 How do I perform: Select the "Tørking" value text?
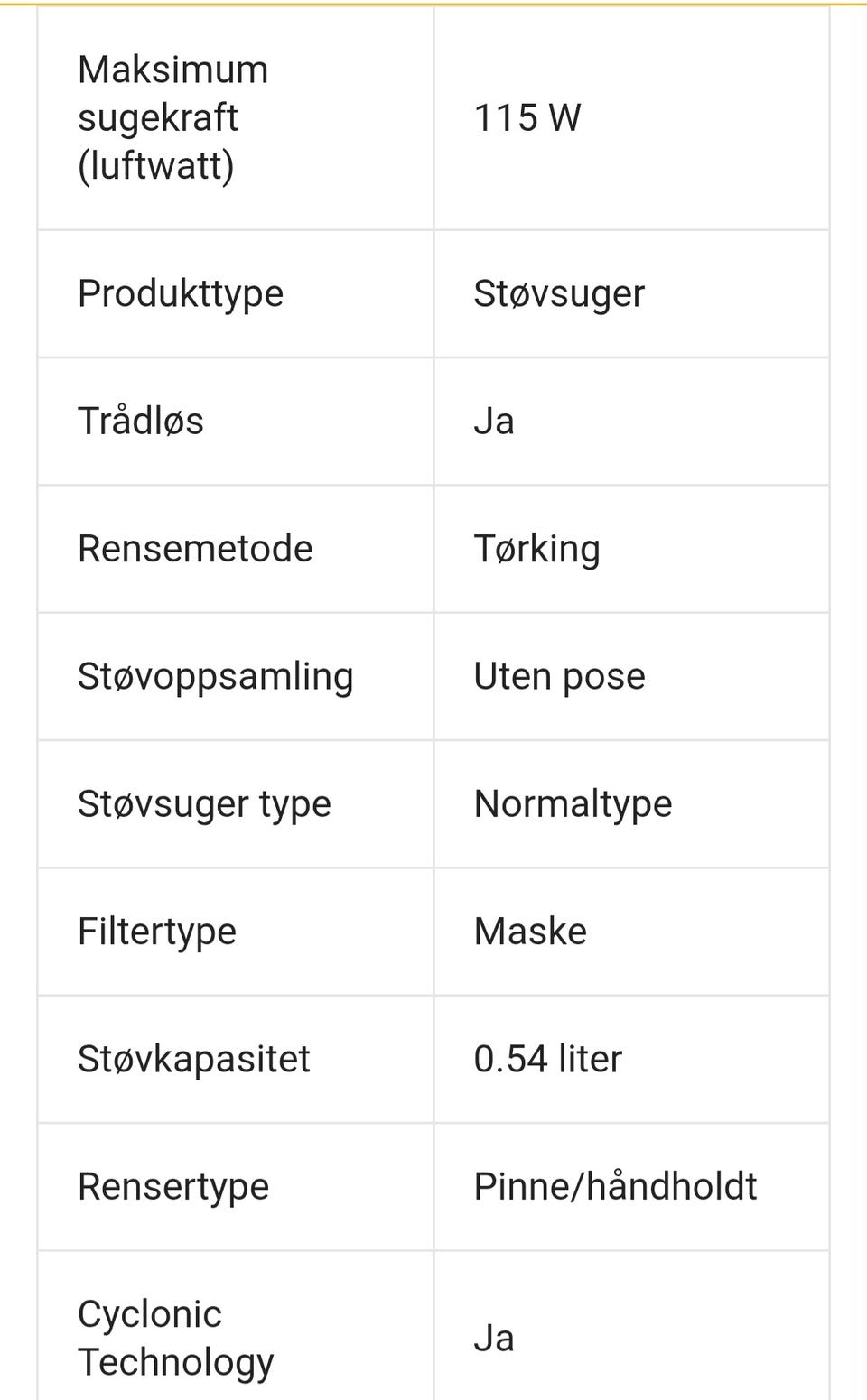point(536,549)
